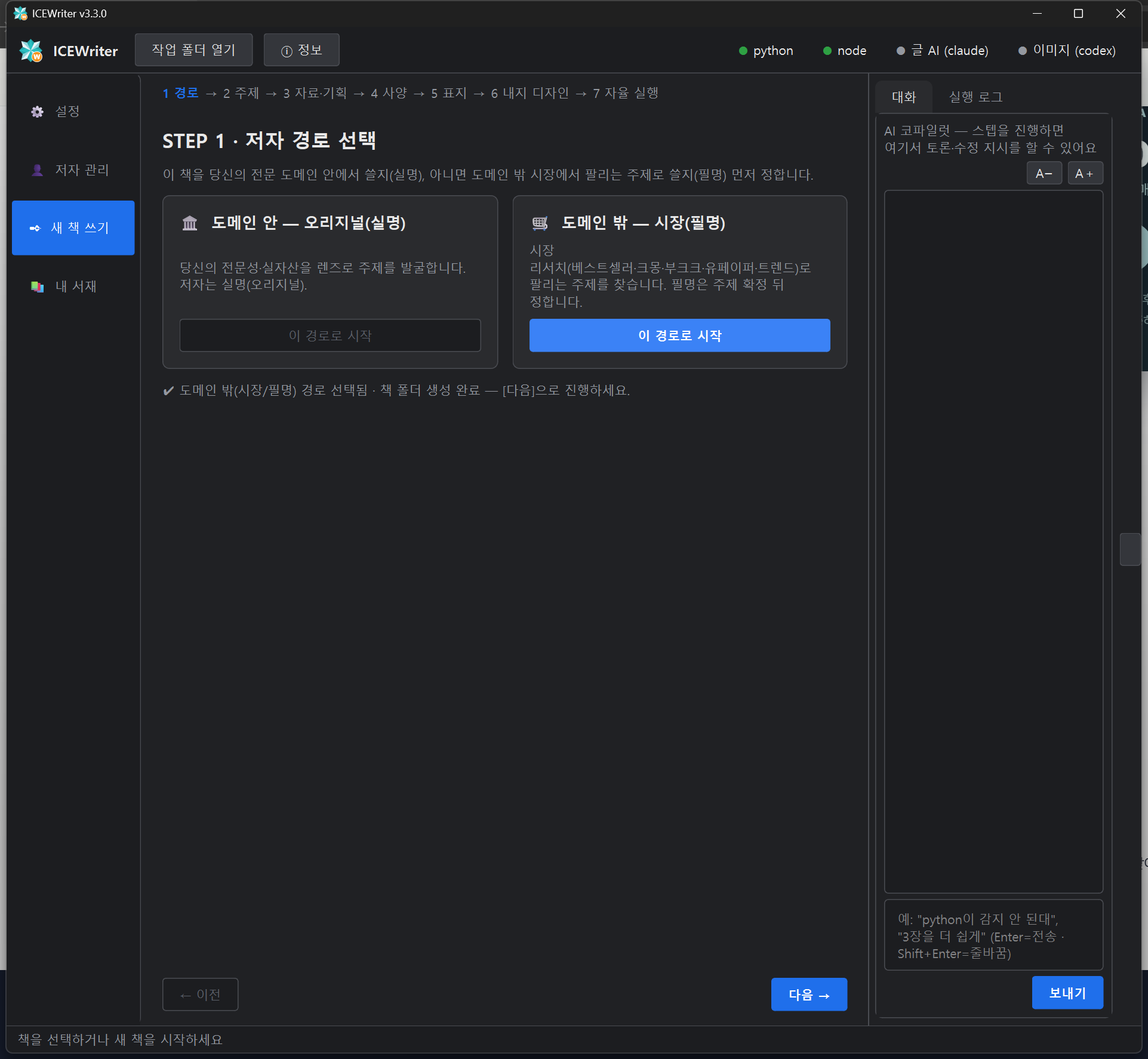Viewport: 1148px width, 1059px height.
Task: Click the empty chat conversation area
Action: click(993, 541)
